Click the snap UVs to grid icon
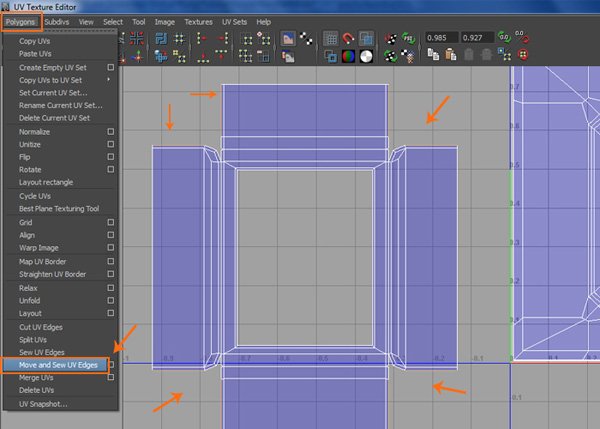Viewport: 600px width, 429px height. [x=179, y=39]
